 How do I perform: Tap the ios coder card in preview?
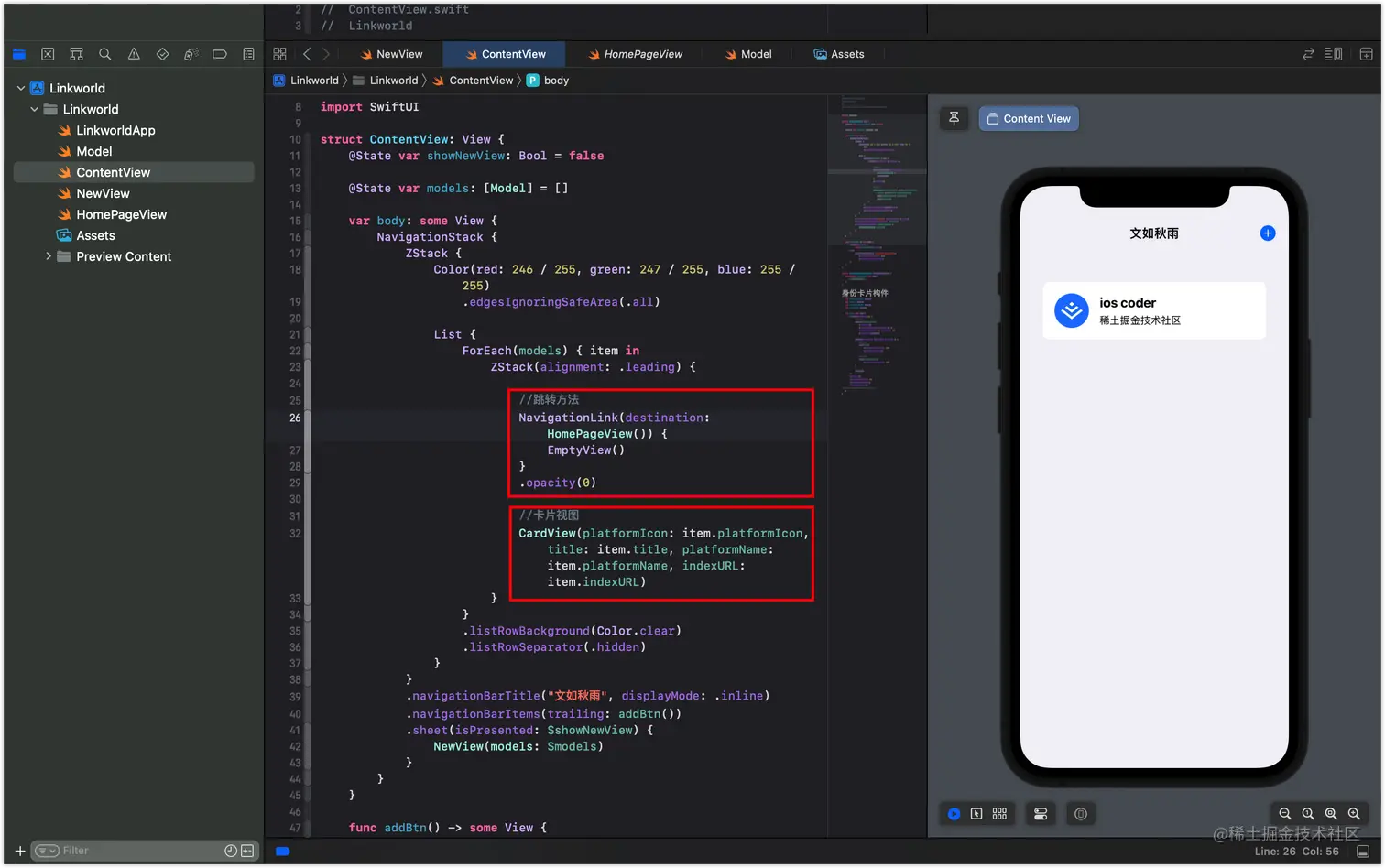coord(1154,310)
